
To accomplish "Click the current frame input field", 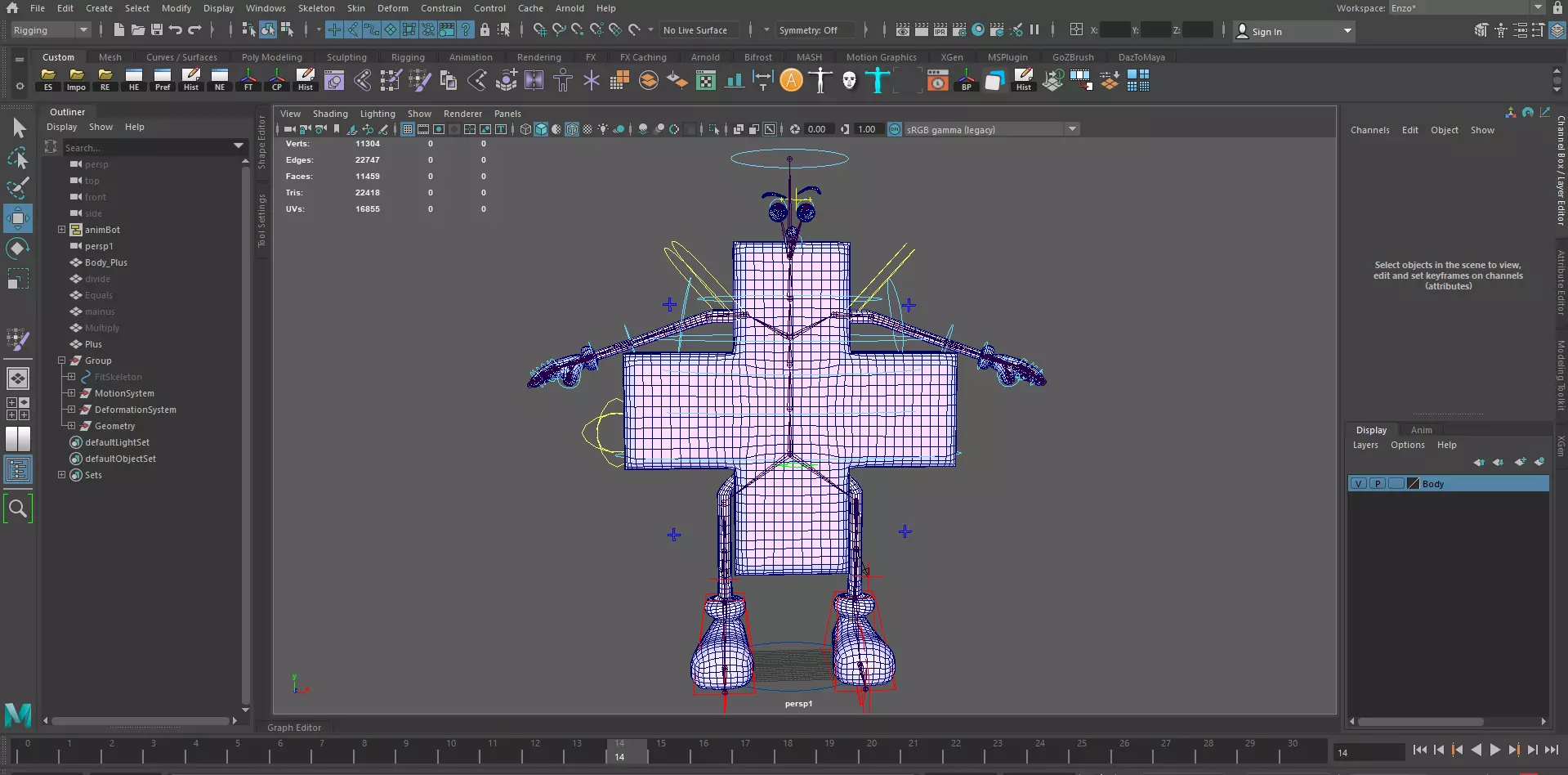I will point(1369,752).
